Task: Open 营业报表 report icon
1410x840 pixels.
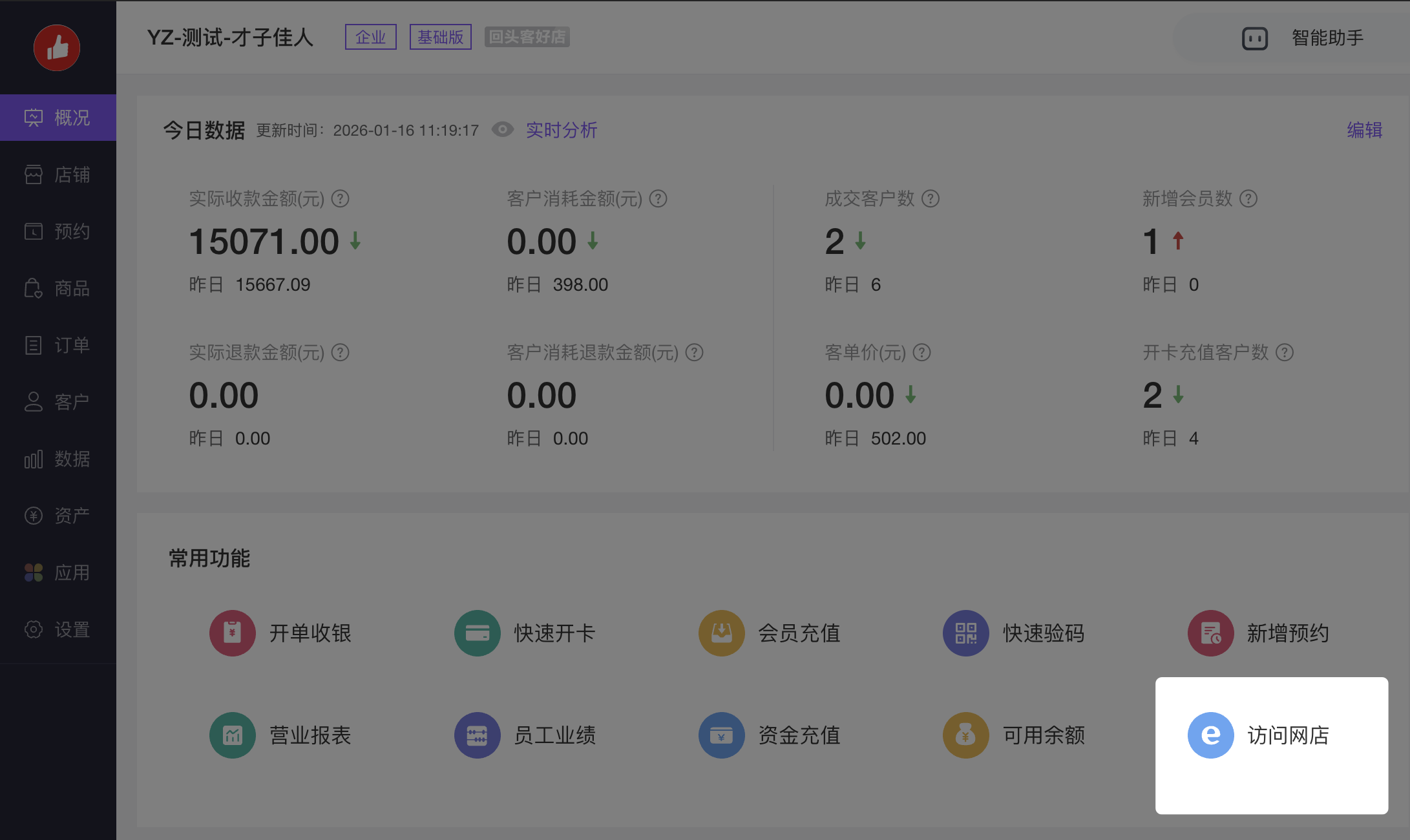Action: tap(233, 735)
